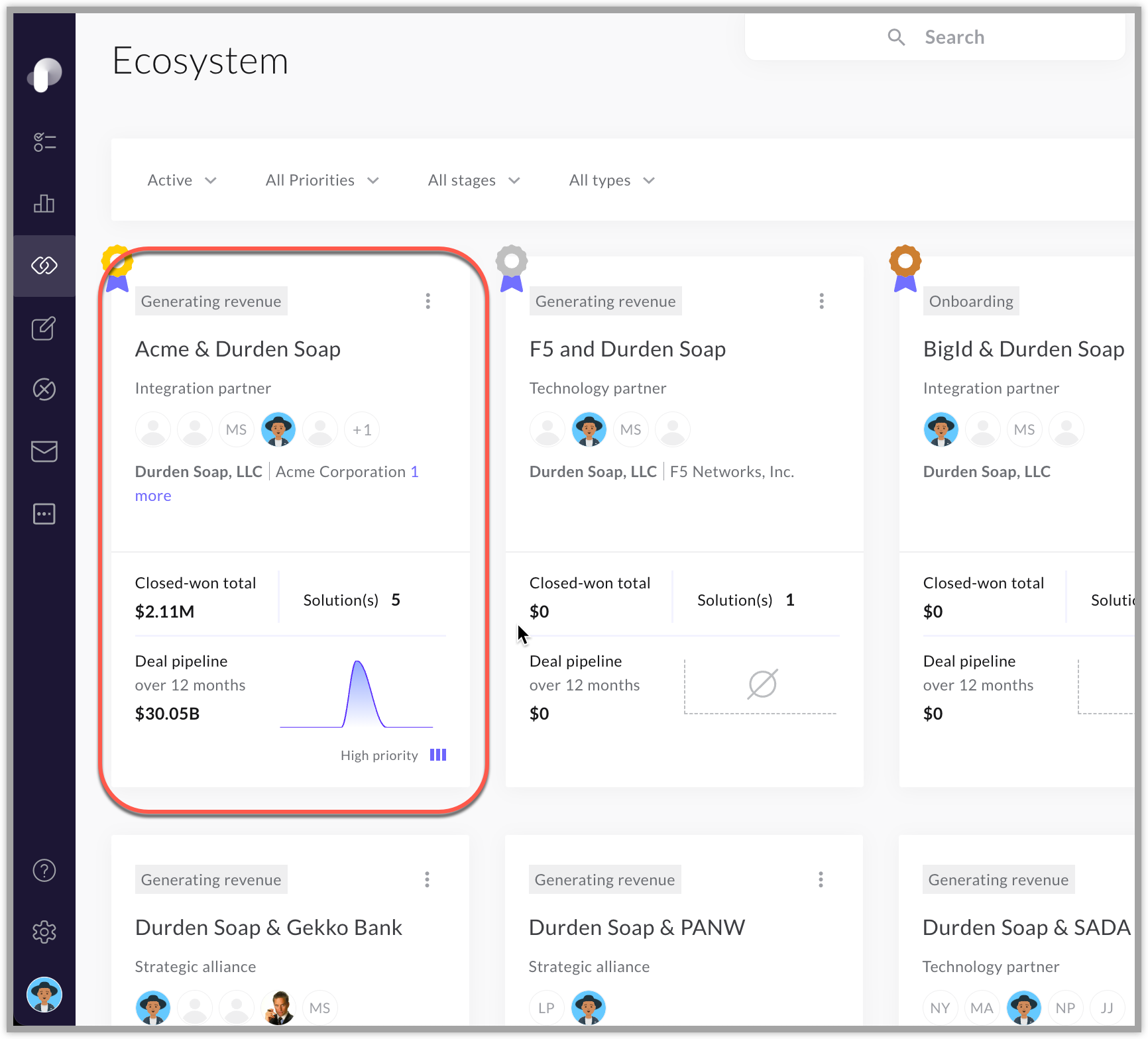Click the NP avatar on Durden Soap & SADA card

(1066, 1008)
